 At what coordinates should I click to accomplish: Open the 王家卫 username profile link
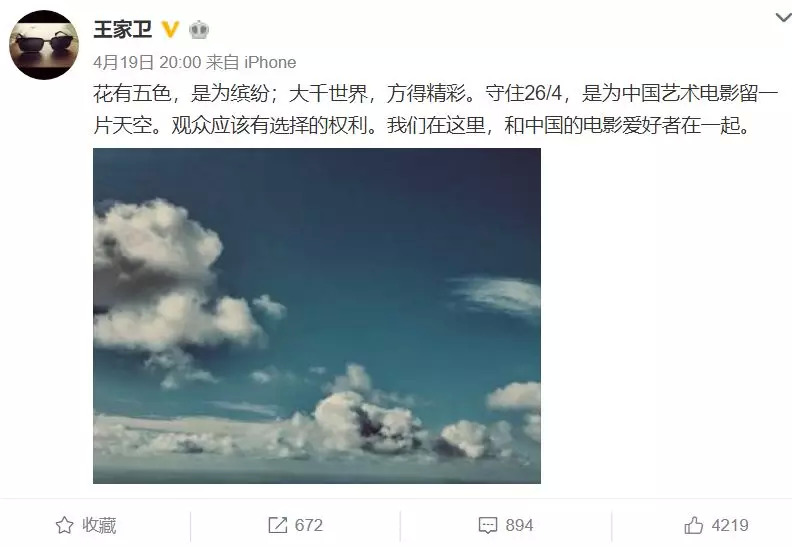(123, 29)
